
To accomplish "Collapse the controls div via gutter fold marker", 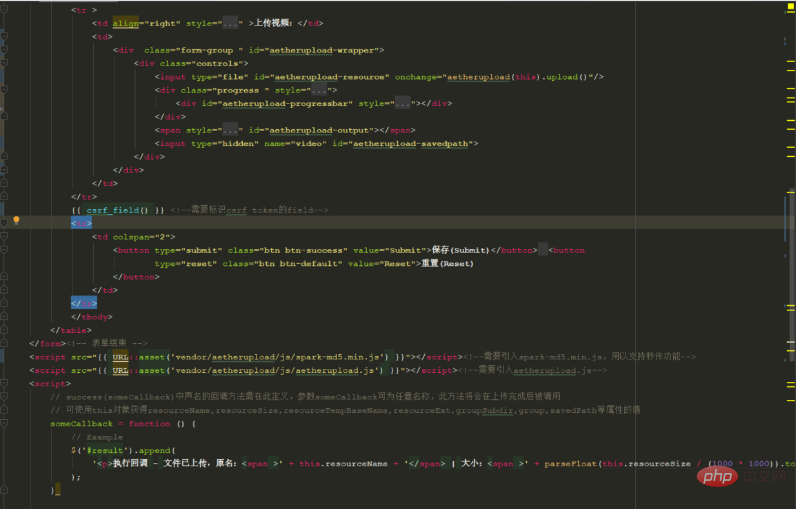I will [x=5, y=62].
